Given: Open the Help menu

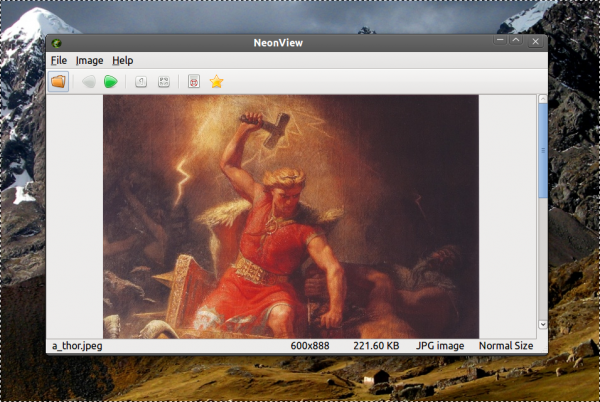Looking at the screenshot, I should click(123, 60).
